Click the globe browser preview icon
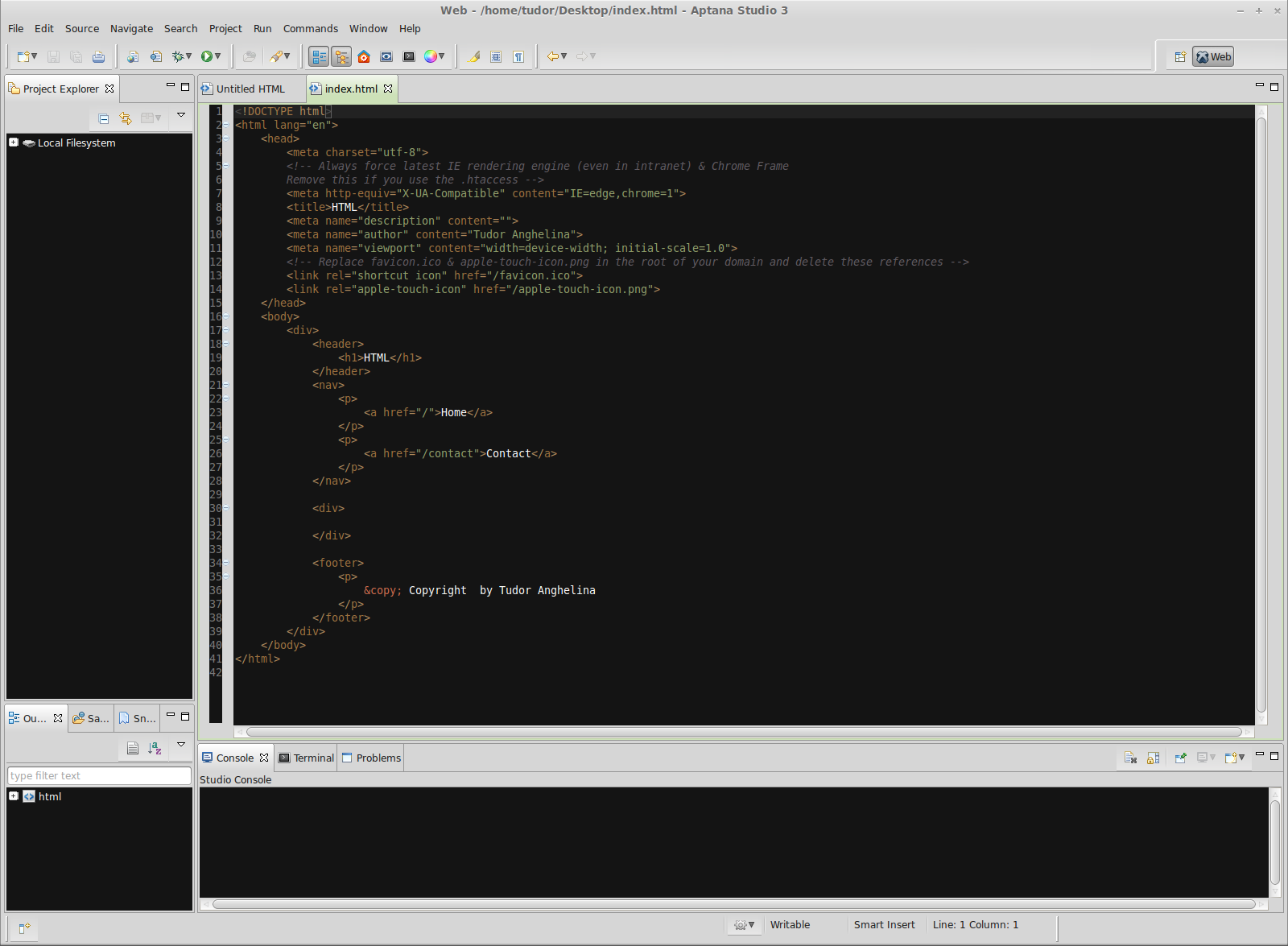This screenshot has width=1288, height=946. (x=134, y=56)
